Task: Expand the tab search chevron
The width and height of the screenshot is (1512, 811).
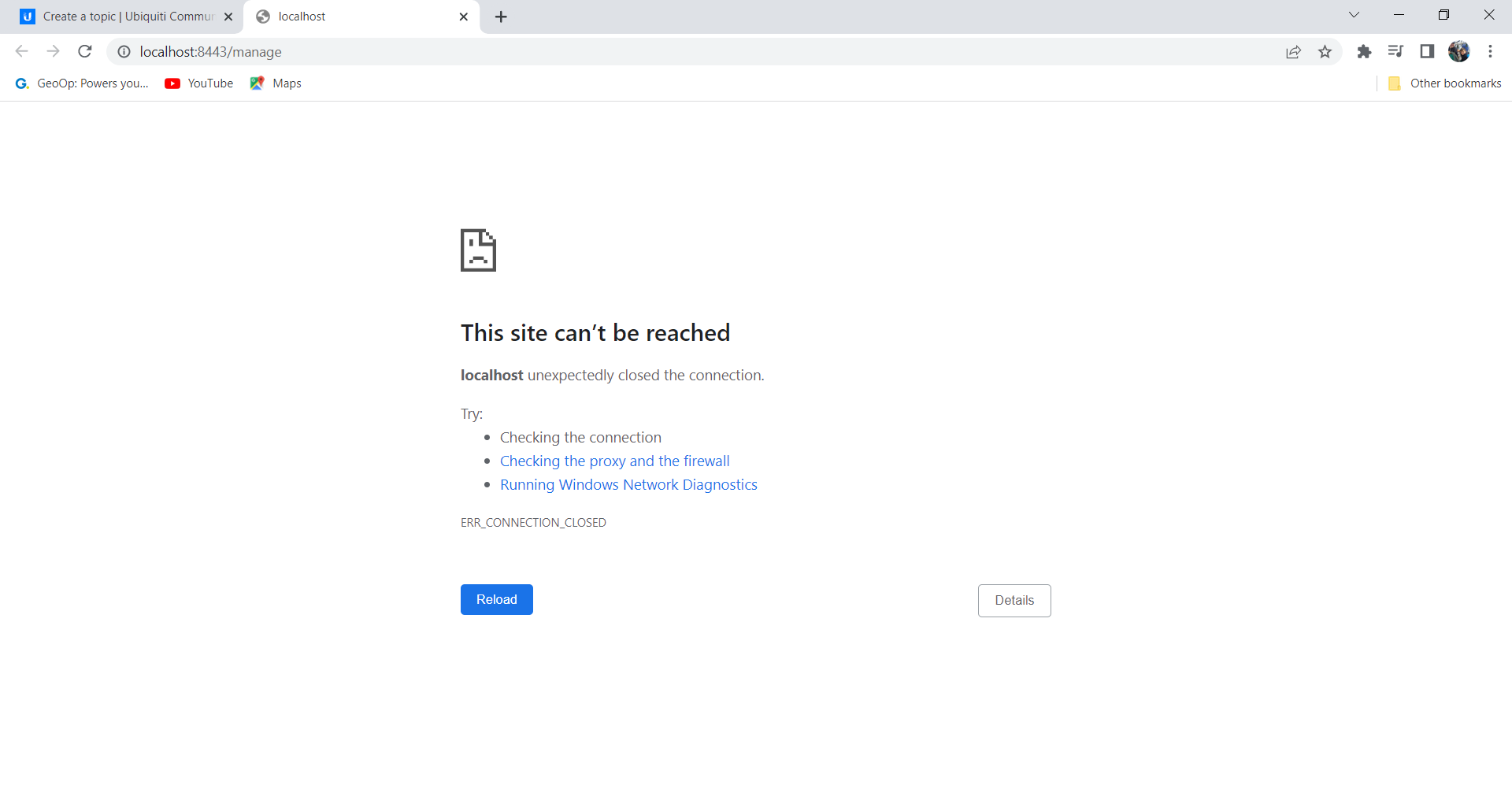Action: pos(1354,15)
